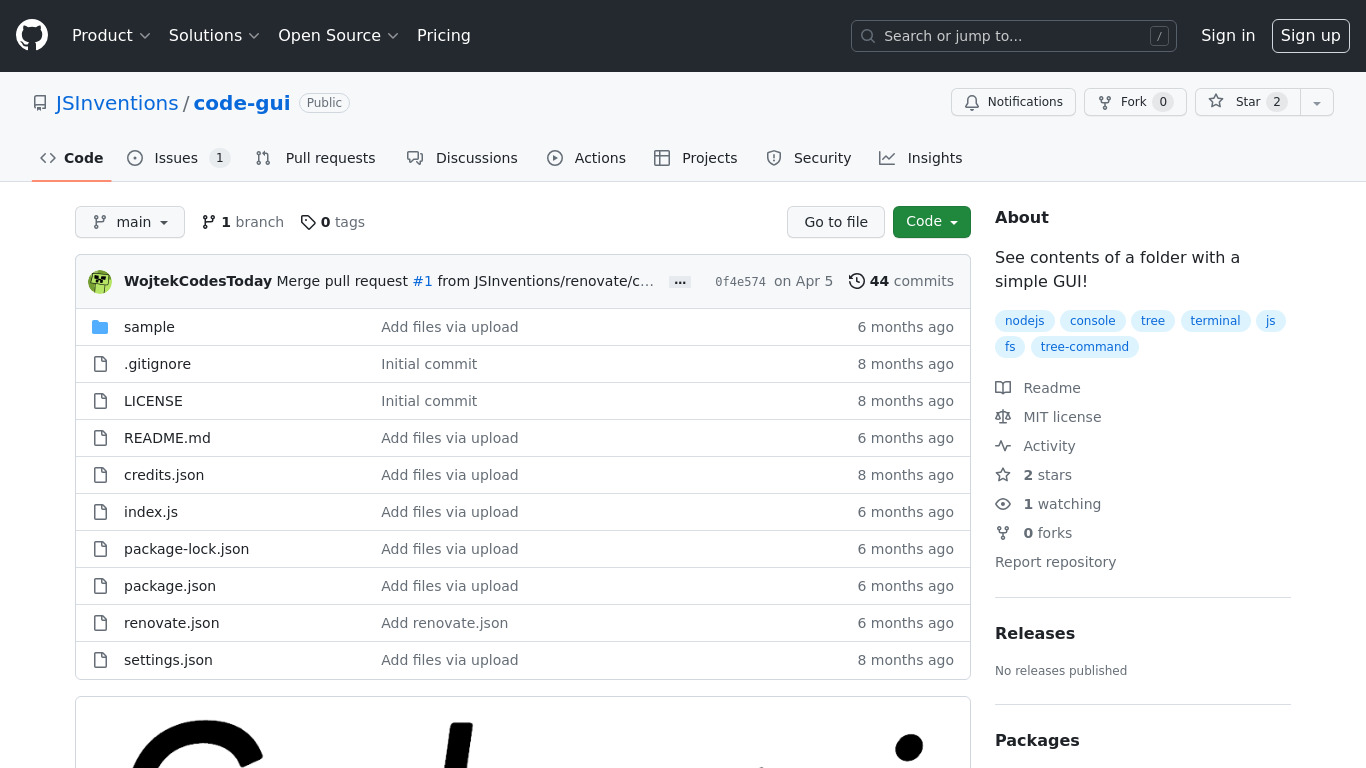Click the file icon next to .gitignore
The width and height of the screenshot is (1366, 768).
(100, 364)
